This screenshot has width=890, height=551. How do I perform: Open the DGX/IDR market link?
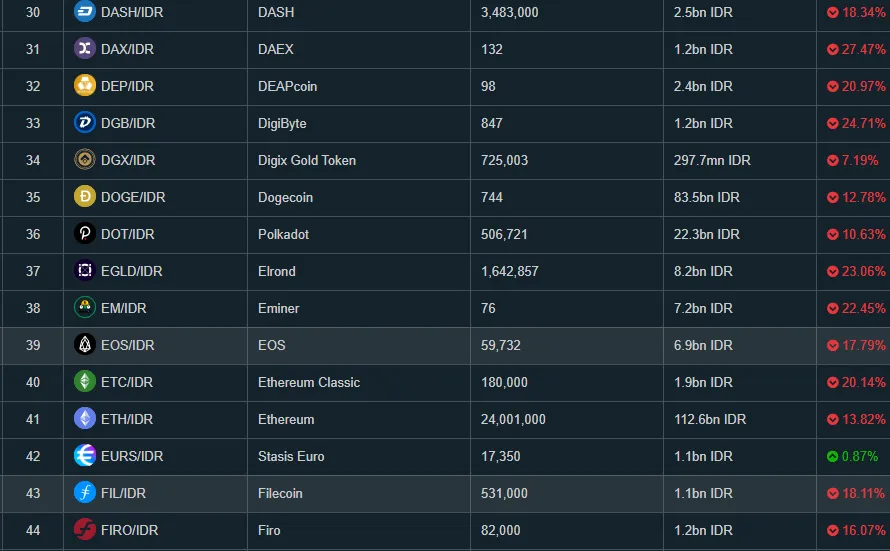tap(128, 161)
